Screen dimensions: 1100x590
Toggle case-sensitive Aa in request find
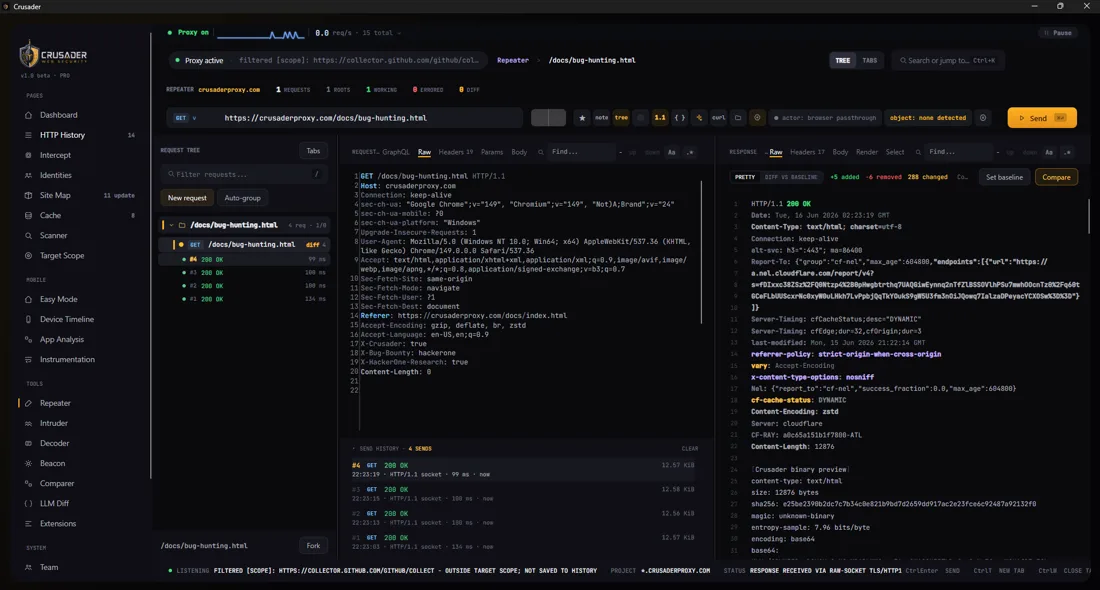(x=671, y=152)
